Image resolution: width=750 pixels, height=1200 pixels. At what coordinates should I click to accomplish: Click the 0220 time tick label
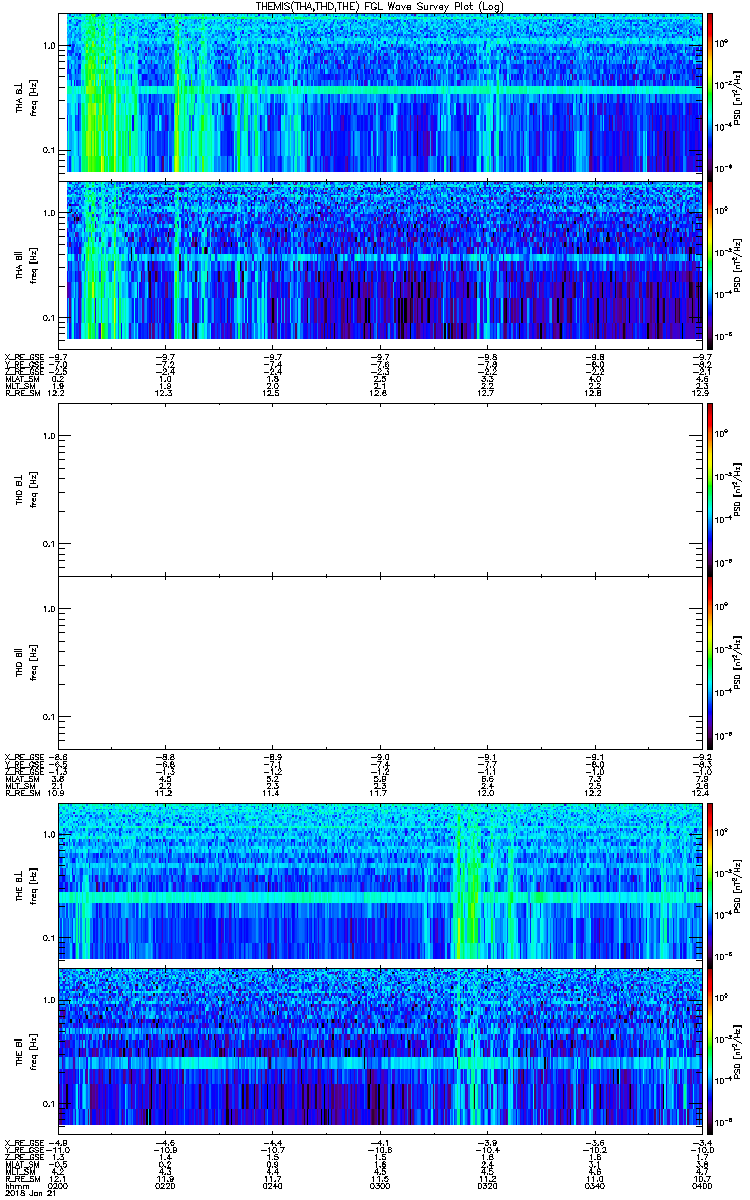click(165, 1185)
